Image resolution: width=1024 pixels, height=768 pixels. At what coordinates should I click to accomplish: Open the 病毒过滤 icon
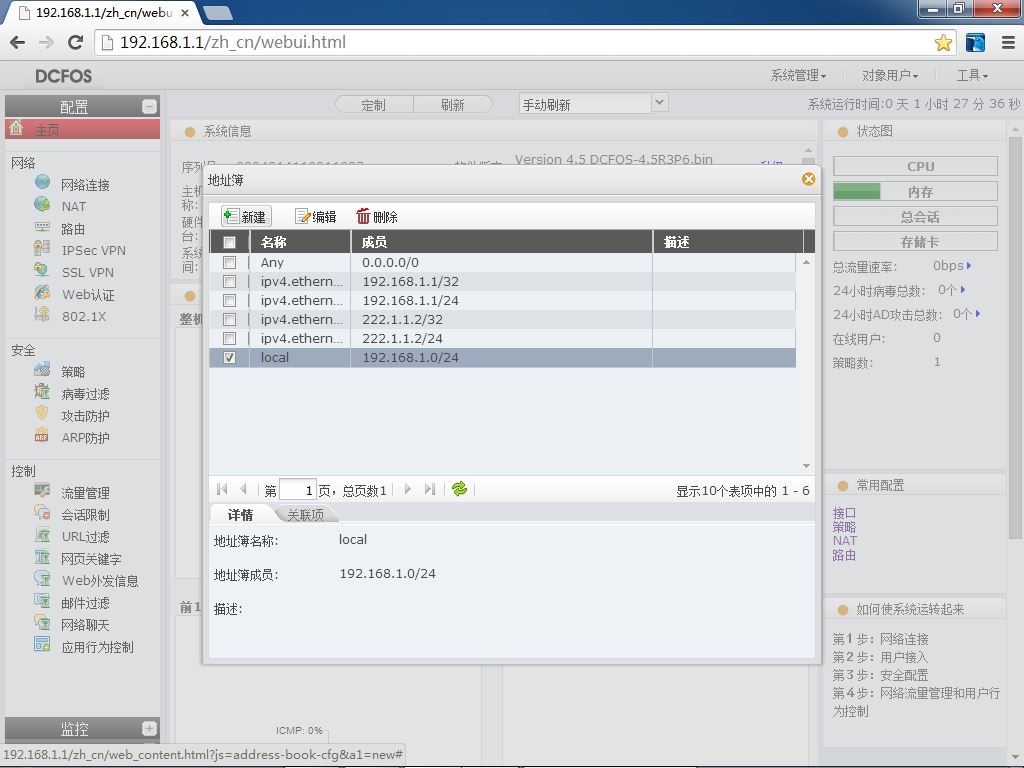tap(42, 392)
